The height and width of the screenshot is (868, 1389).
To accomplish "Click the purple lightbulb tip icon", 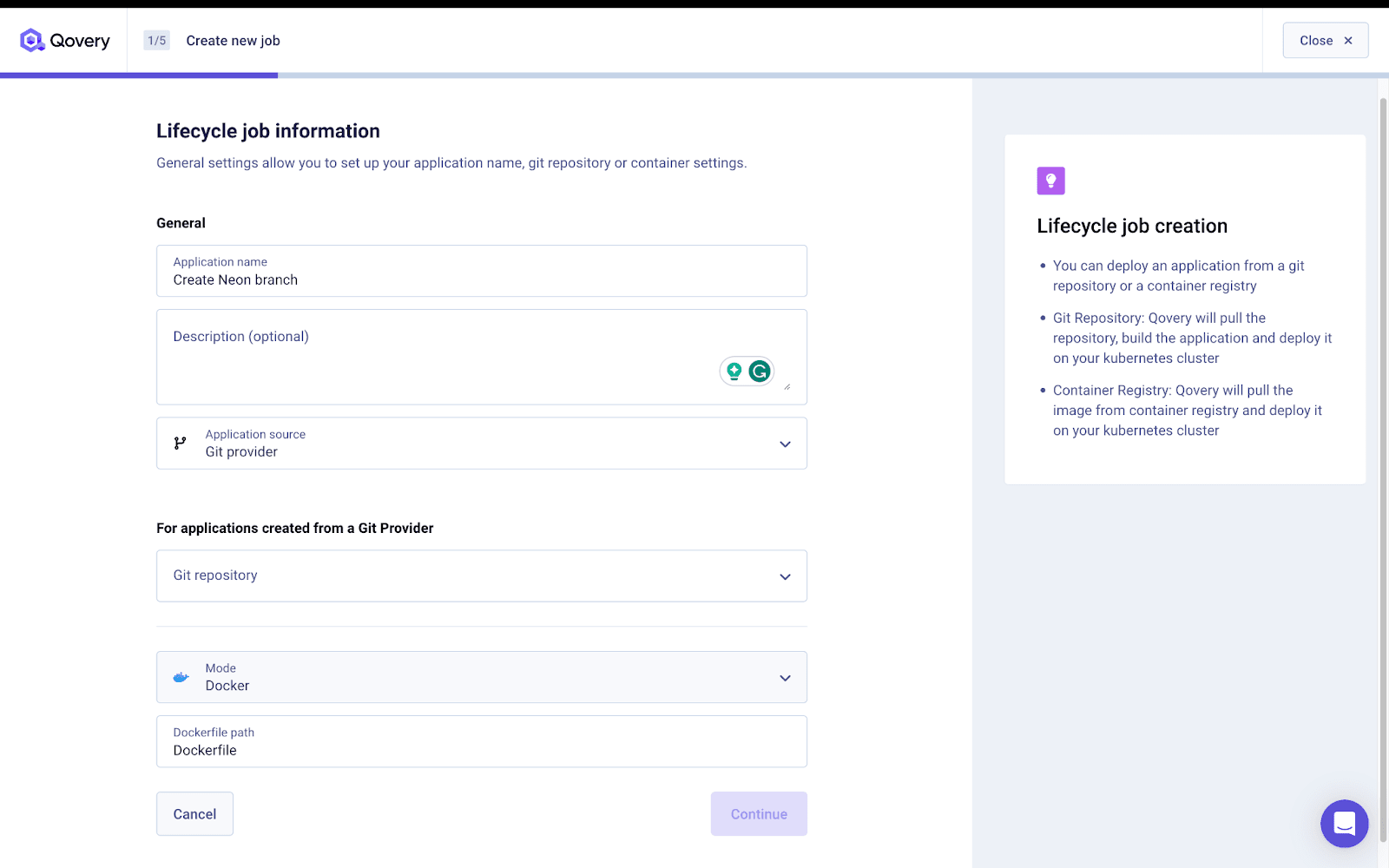I will (x=1050, y=181).
